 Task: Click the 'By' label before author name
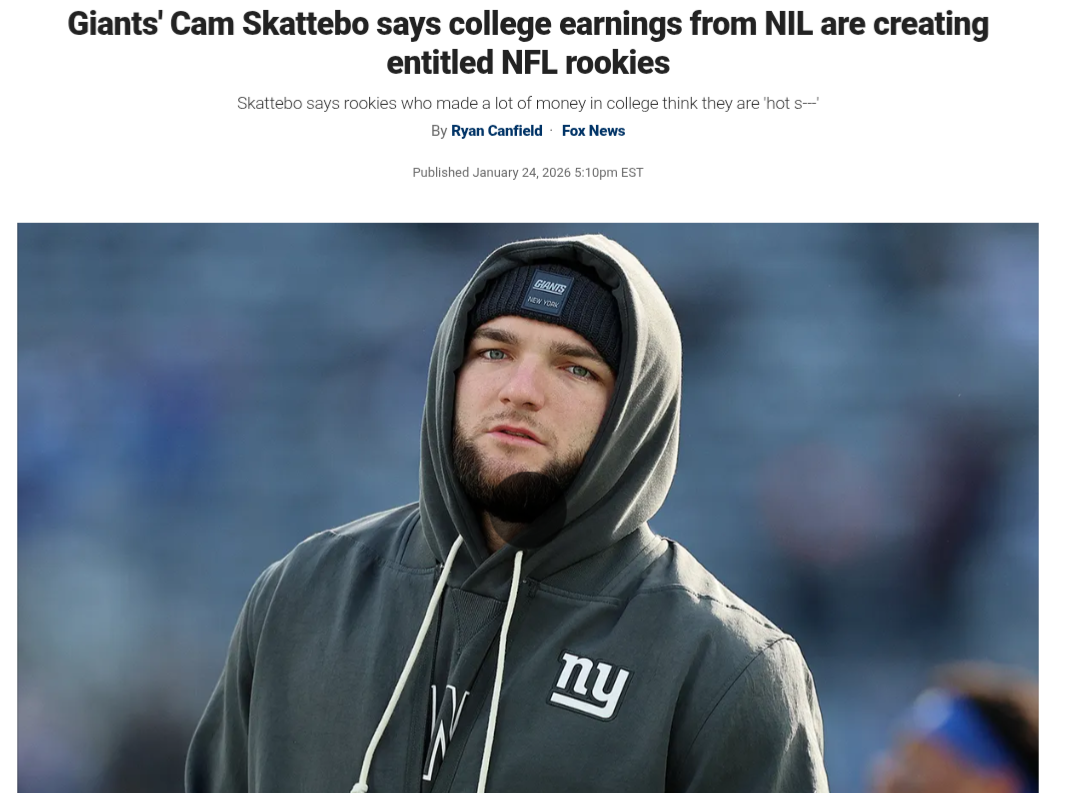[439, 131]
